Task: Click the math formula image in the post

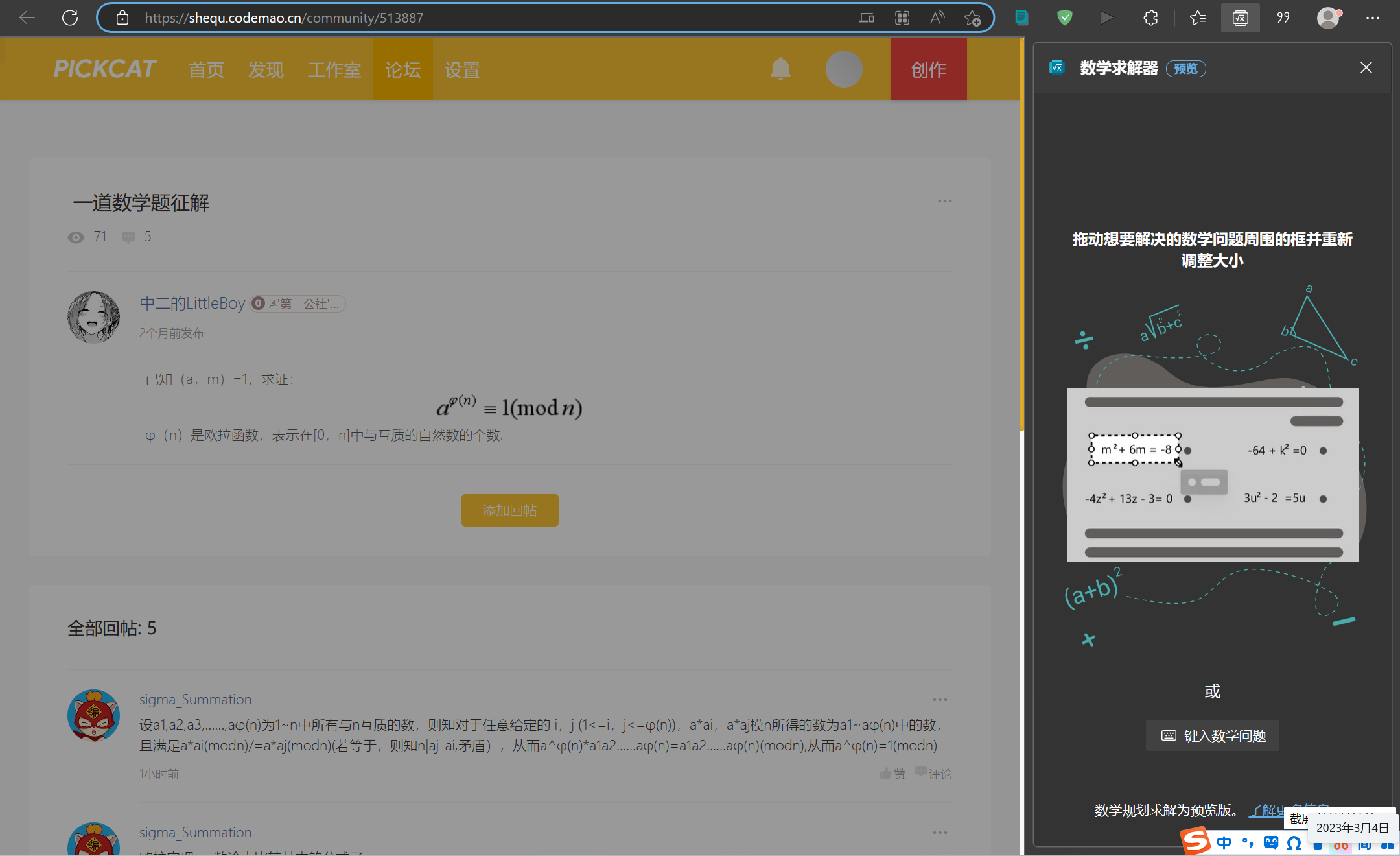Action: [x=509, y=407]
